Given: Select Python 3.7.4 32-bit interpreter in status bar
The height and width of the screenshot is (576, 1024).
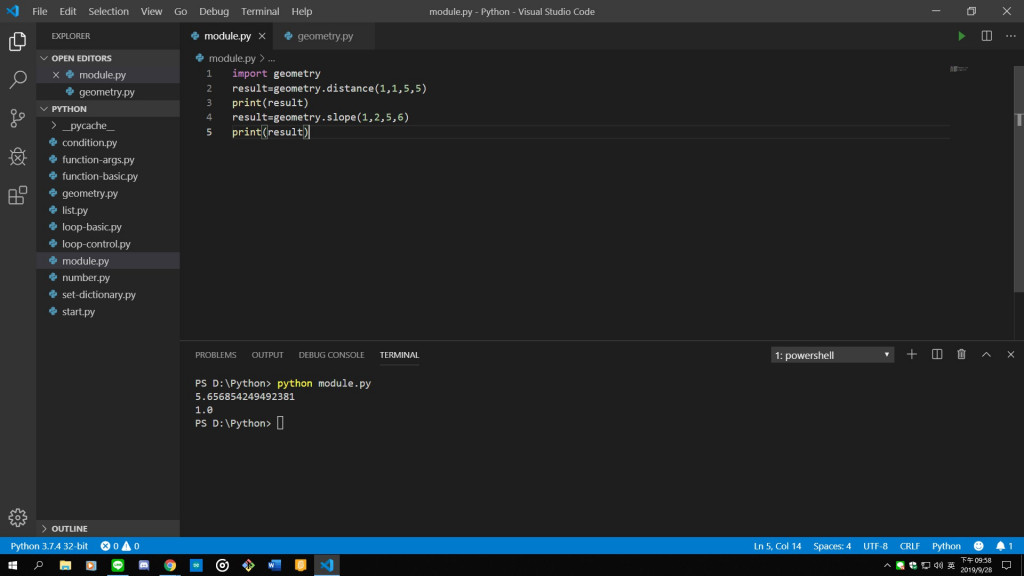Looking at the screenshot, I should (49, 546).
